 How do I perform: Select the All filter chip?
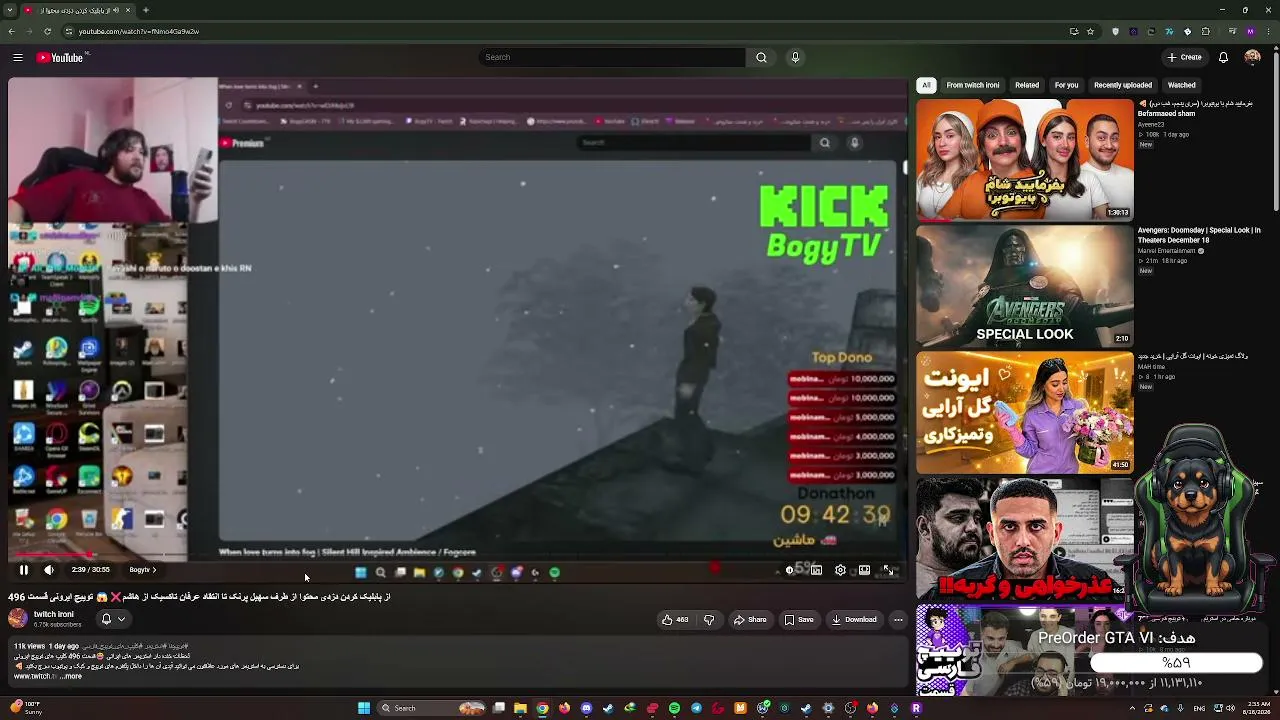click(926, 85)
